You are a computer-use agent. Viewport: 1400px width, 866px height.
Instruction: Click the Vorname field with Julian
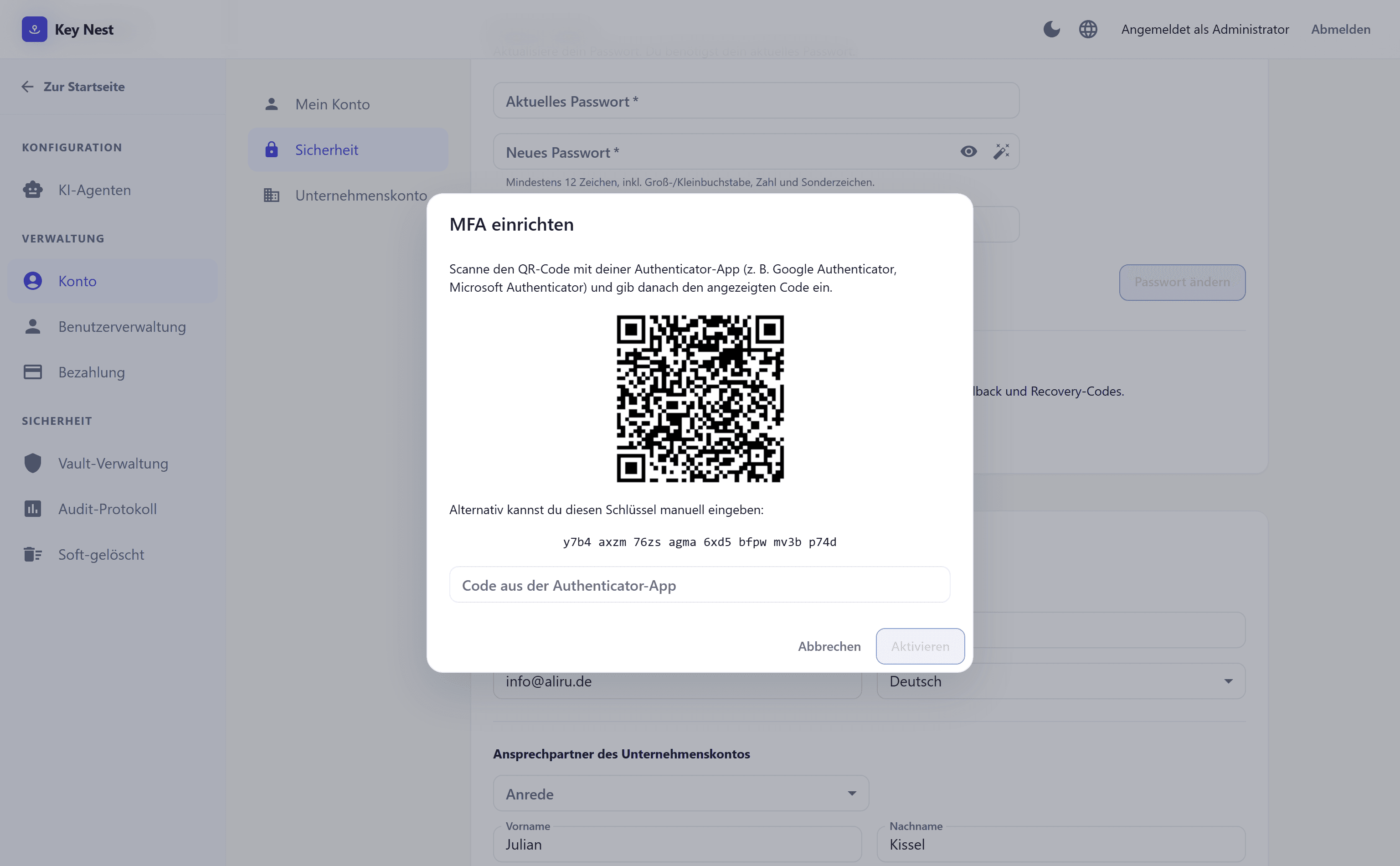[677, 844]
